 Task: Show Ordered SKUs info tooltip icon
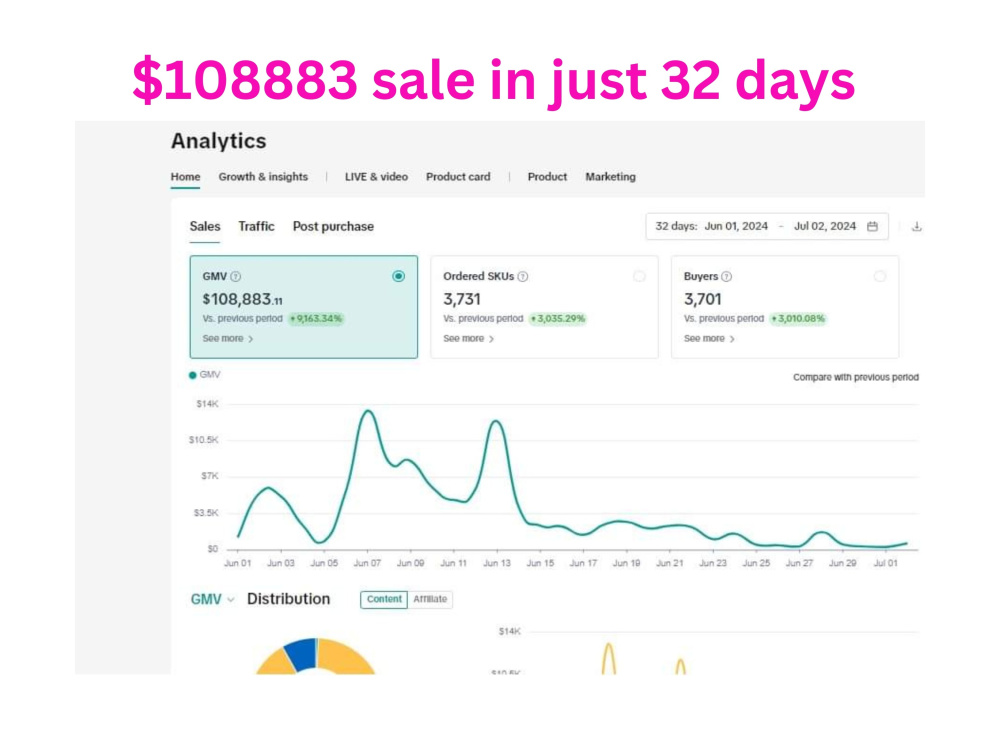tap(523, 276)
